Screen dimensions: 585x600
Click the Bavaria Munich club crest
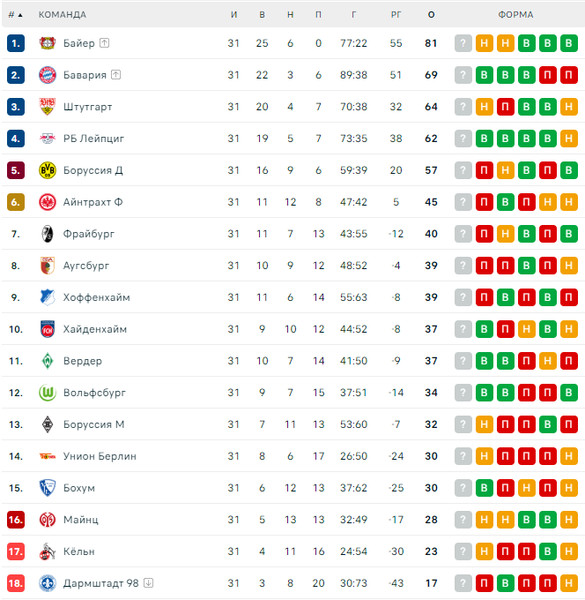[47, 75]
